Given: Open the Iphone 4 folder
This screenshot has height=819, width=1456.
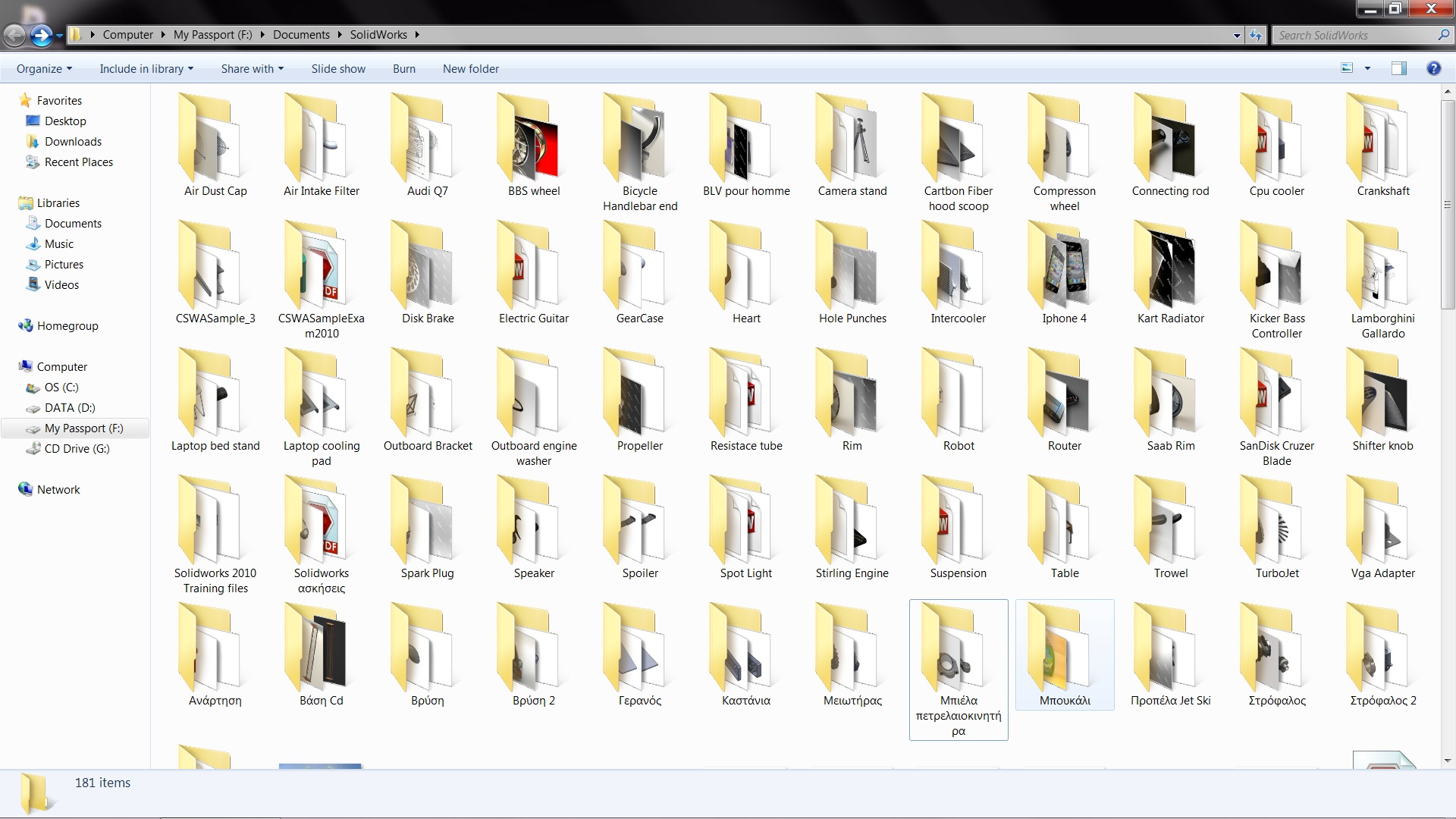Looking at the screenshot, I should (x=1064, y=274).
